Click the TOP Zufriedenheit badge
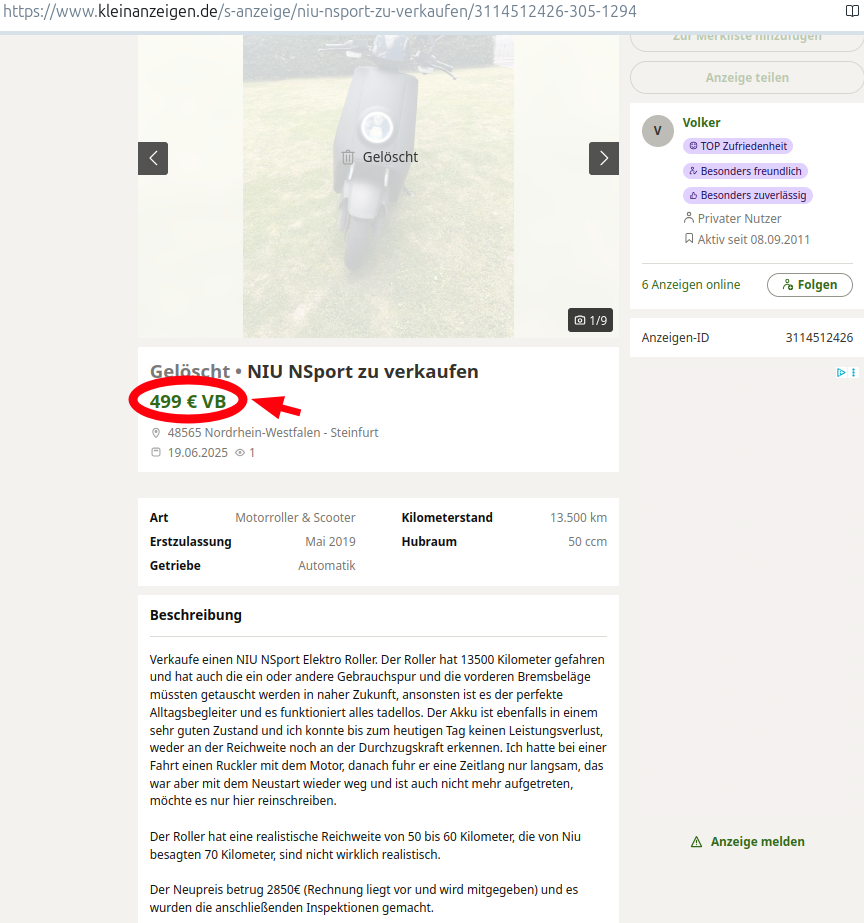 pos(738,146)
